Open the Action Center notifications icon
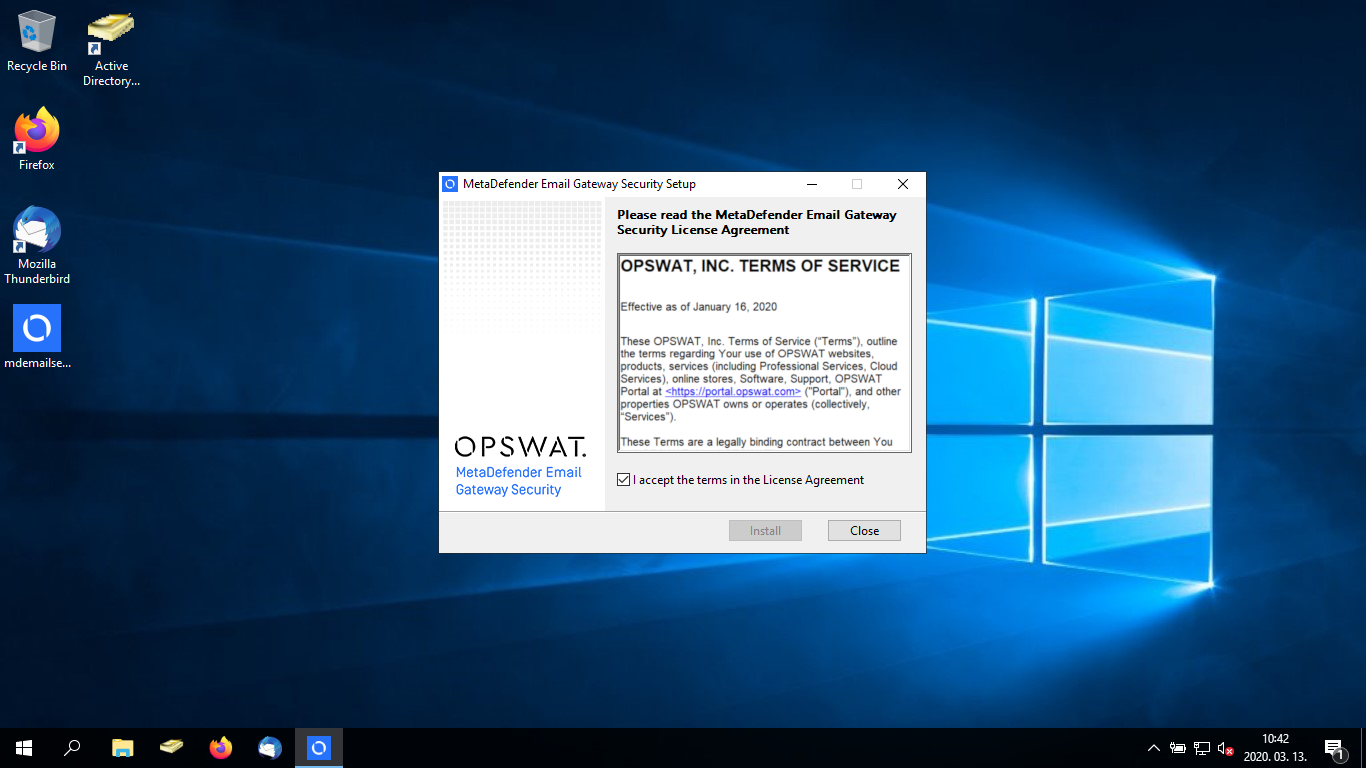The width and height of the screenshot is (1366, 768). pyautogui.click(x=1334, y=748)
